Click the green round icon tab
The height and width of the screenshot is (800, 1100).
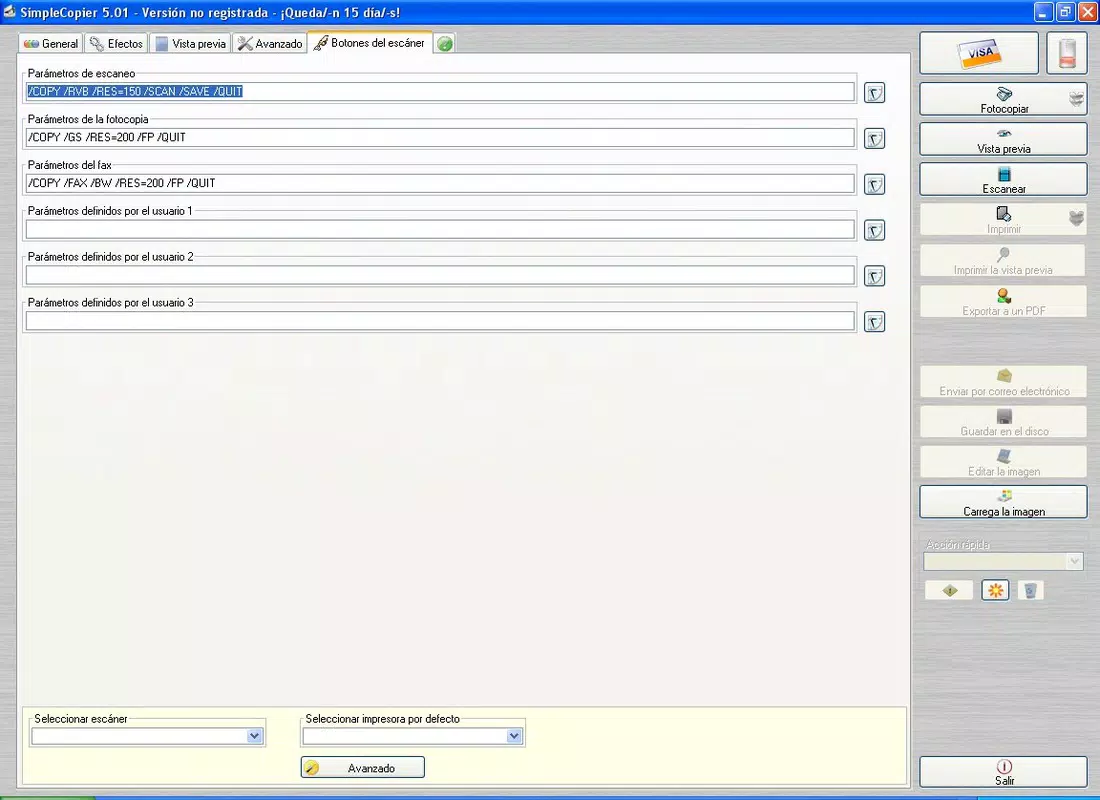pos(445,44)
